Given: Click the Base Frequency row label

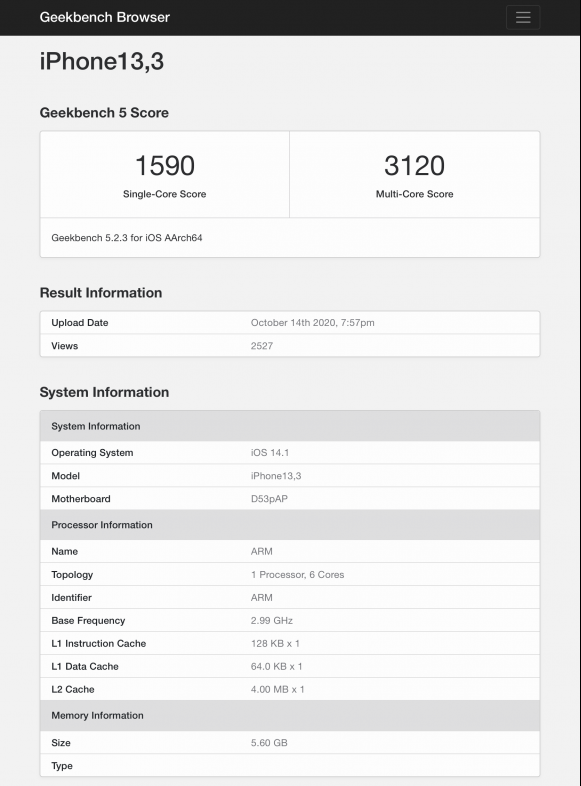Looking at the screenshot, I should click(x=88, y=621).
